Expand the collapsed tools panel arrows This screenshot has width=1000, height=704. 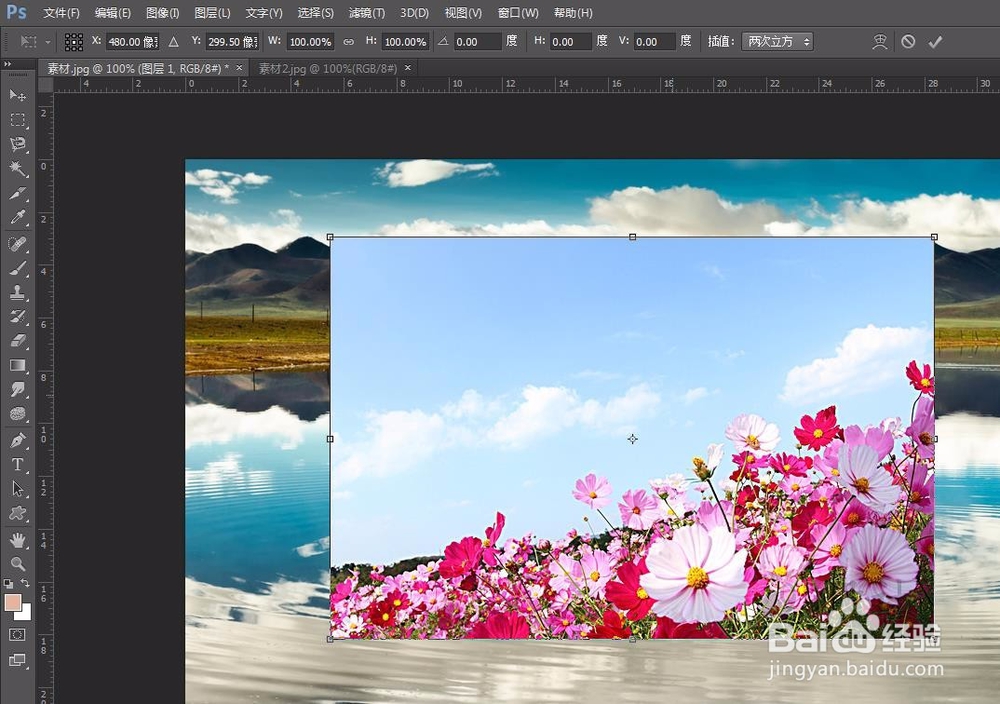pyautogui.click(x=8, y=64)
